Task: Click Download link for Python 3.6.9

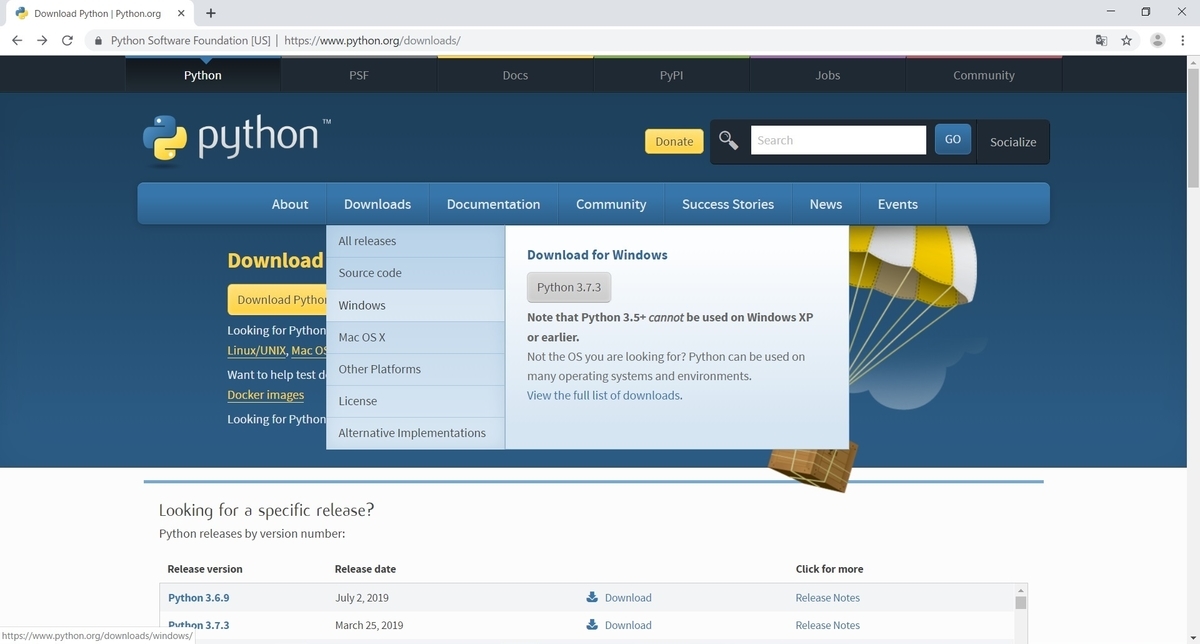Action: 628,597
